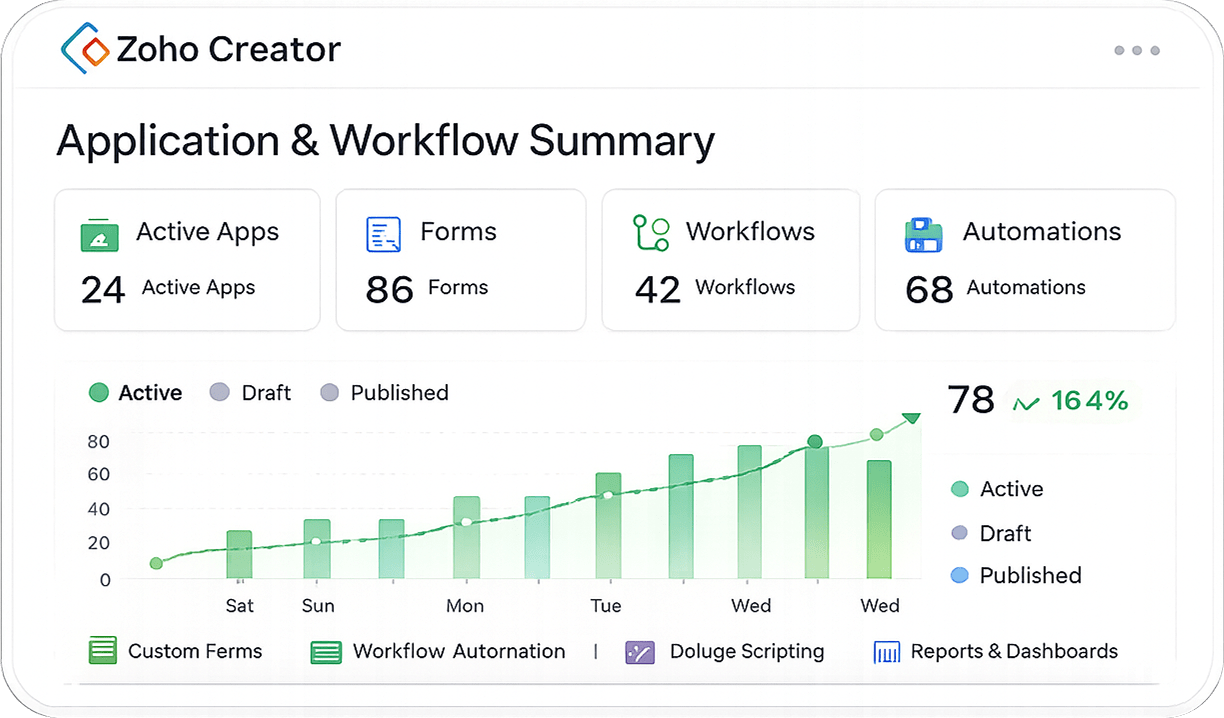
Task: Click the Automations floppy disk icon
Action: click(924, 234)
